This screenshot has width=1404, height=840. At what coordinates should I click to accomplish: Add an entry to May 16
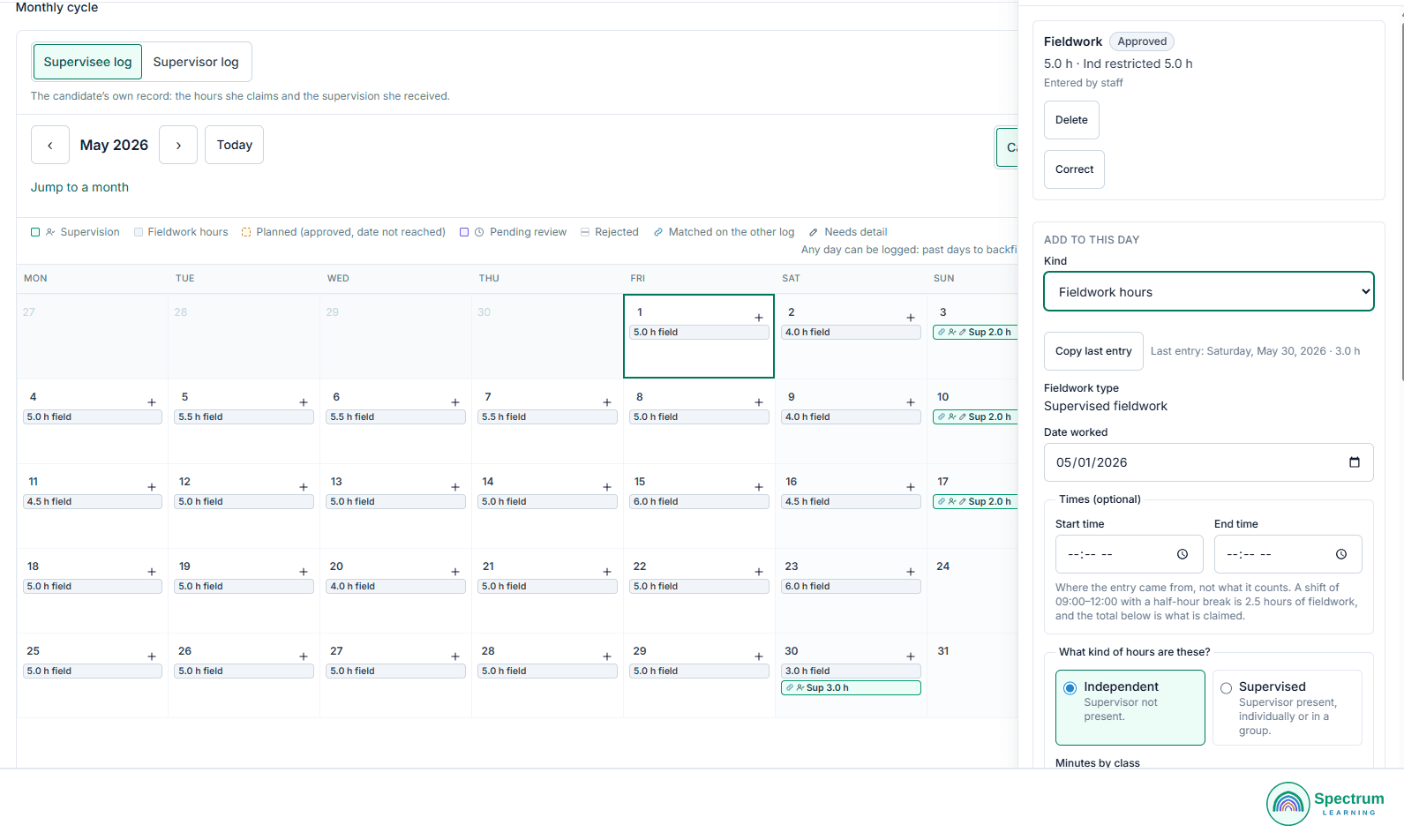[911, 487]
